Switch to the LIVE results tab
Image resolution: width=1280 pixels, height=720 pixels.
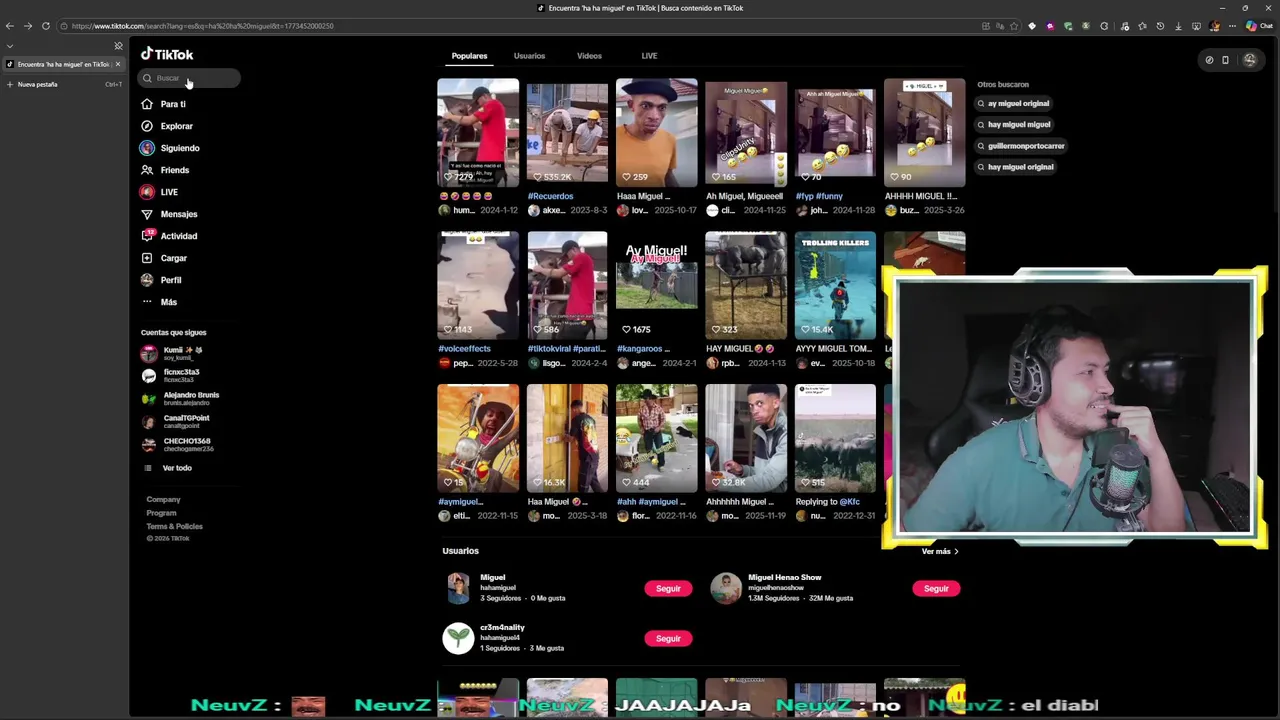click(649, 56)
